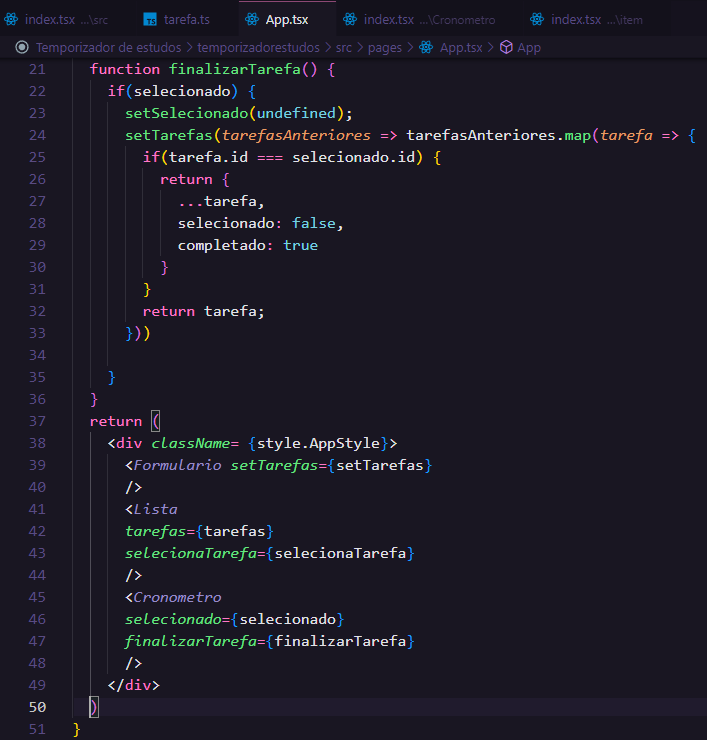Click the TypeScript icon on tarefa.ts tab
The height and width of the screenshot is (740, 707).
pos(150,20)
